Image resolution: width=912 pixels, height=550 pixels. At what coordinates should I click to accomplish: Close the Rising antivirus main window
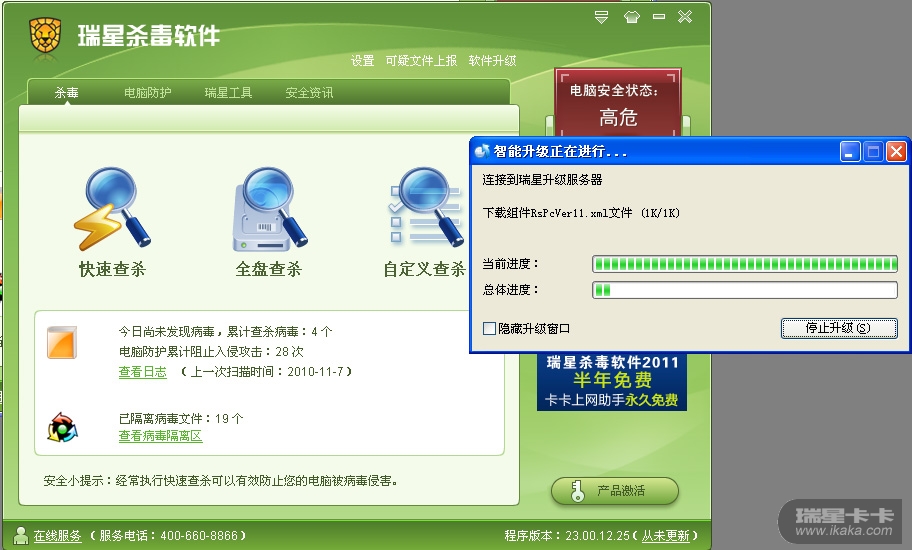pyautogui.click(x=685, y=17)
